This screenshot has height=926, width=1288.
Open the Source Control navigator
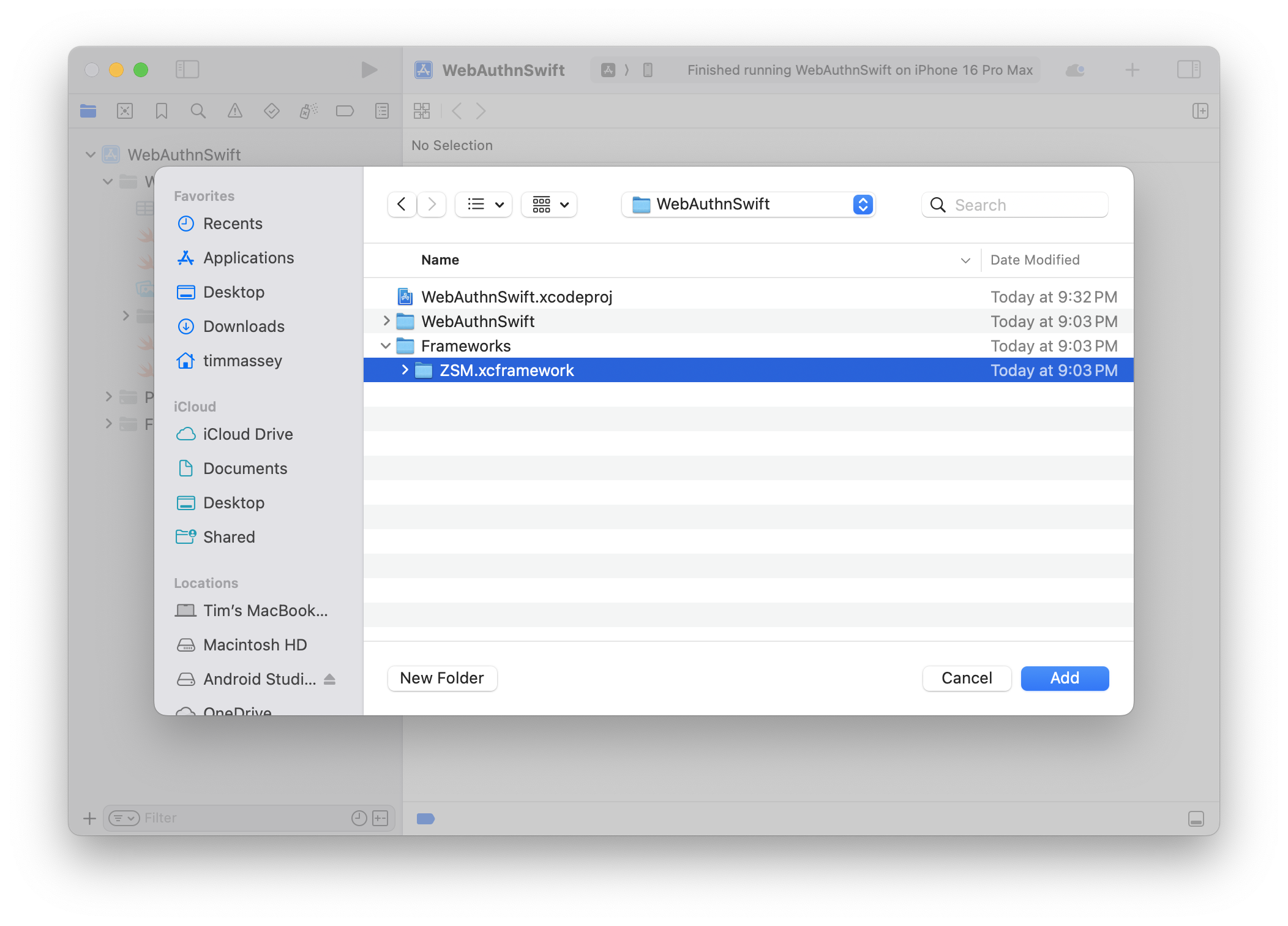point(124,111)
